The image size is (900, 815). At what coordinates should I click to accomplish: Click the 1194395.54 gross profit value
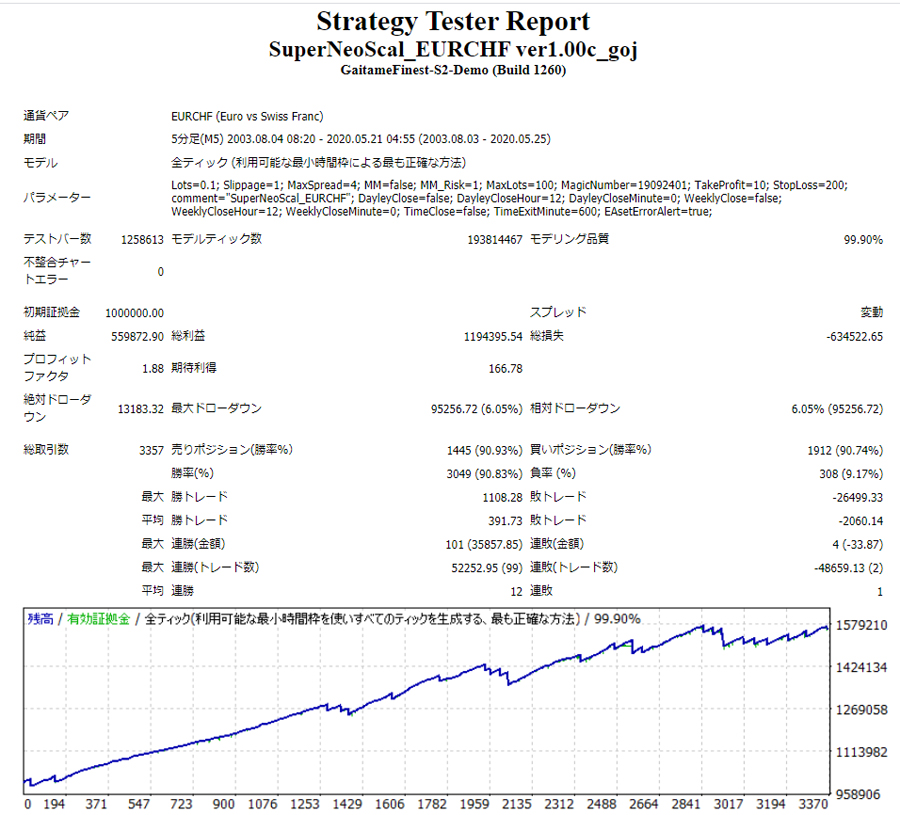493,336
